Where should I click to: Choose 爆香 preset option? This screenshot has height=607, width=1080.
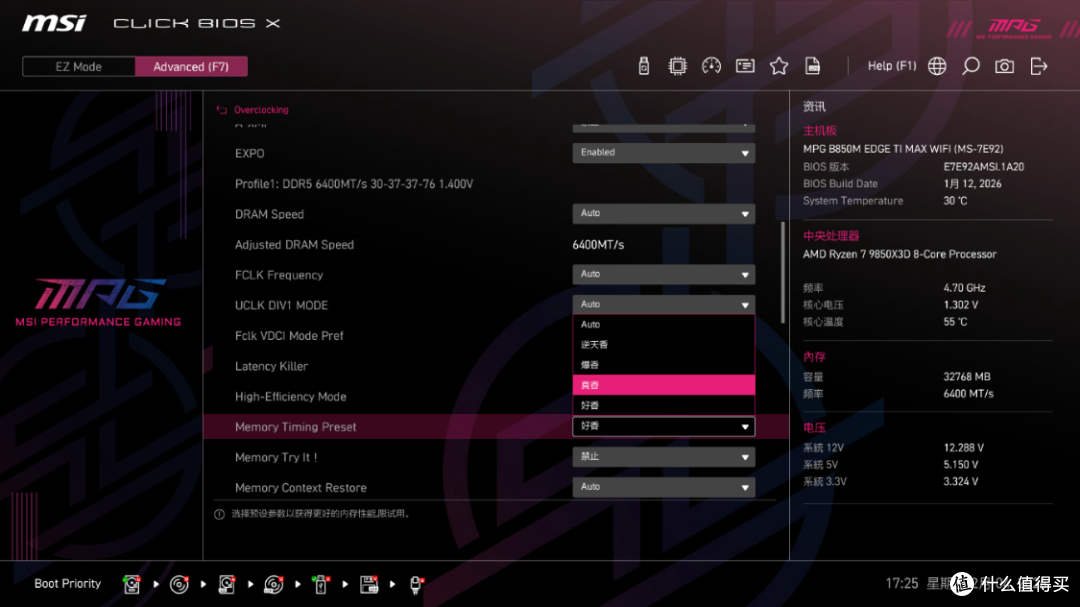click(663, 365)
